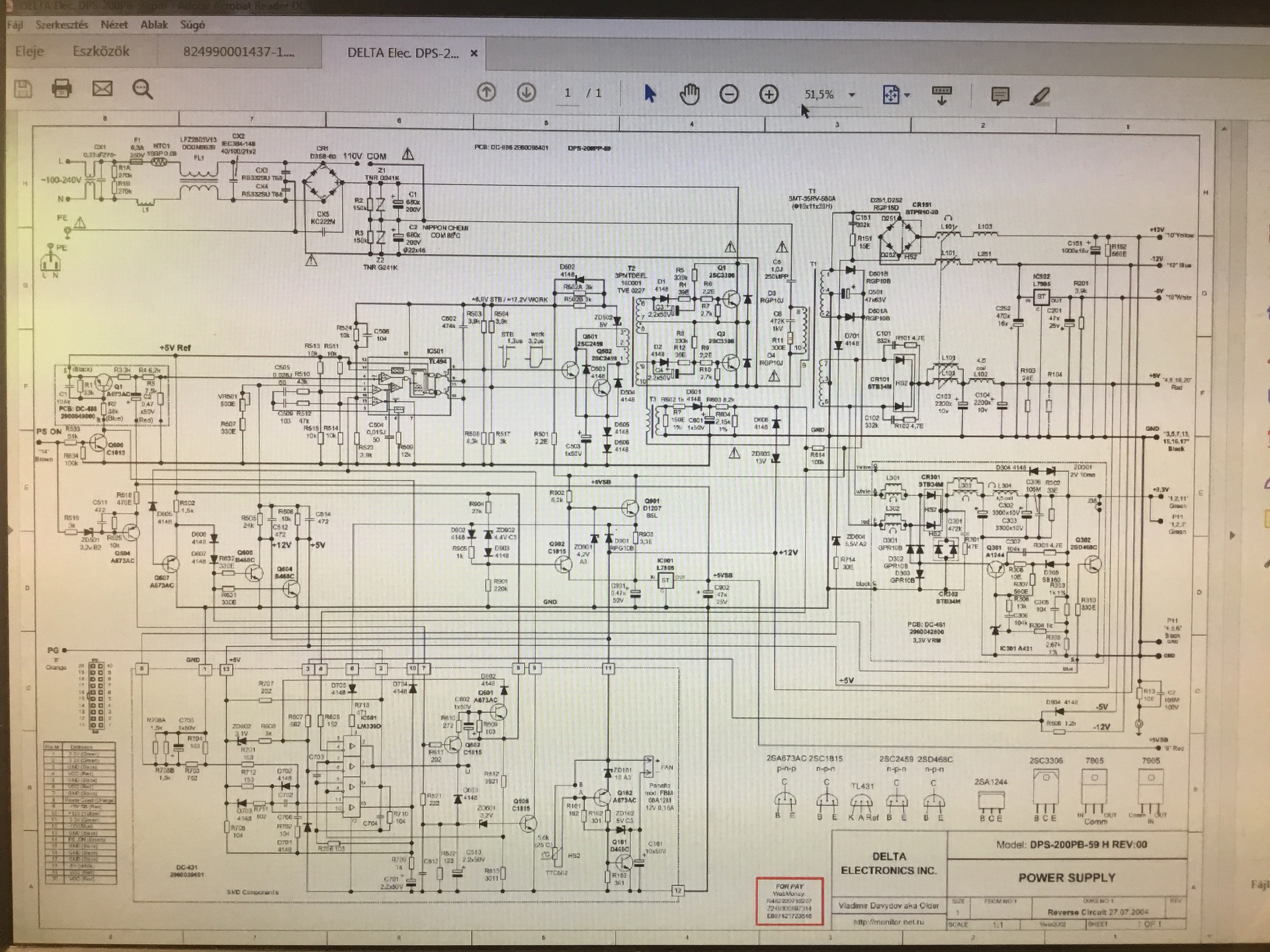Screen dimensions: 1270x952
Task: Open the page fit options dropdown
Action: (907, 95)
